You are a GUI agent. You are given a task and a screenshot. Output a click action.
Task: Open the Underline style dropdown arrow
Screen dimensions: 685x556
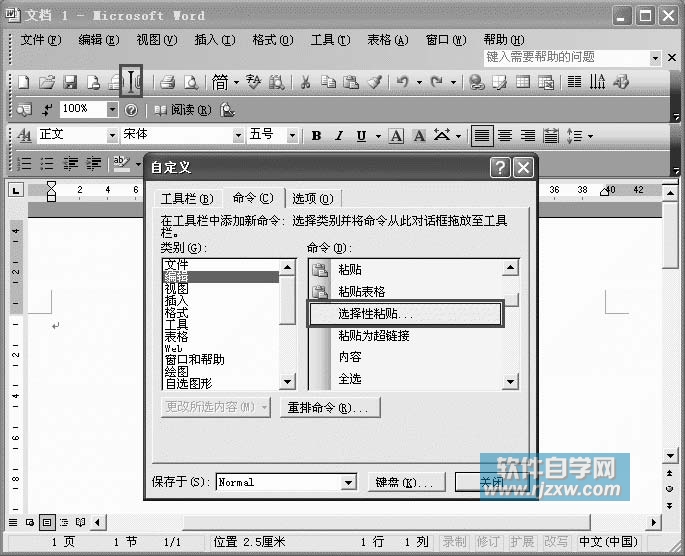[378, 136]
